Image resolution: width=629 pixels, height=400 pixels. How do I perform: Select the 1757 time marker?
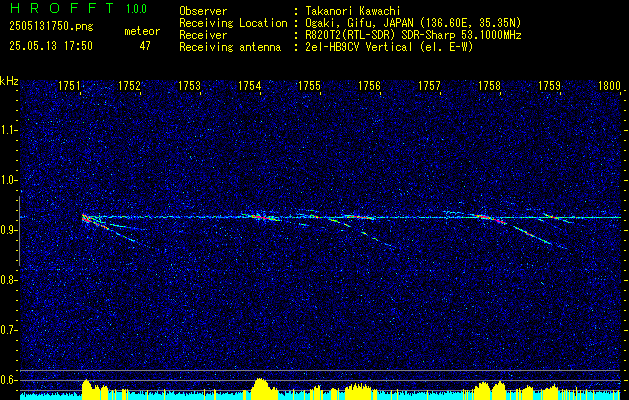[x=429, y=85]
